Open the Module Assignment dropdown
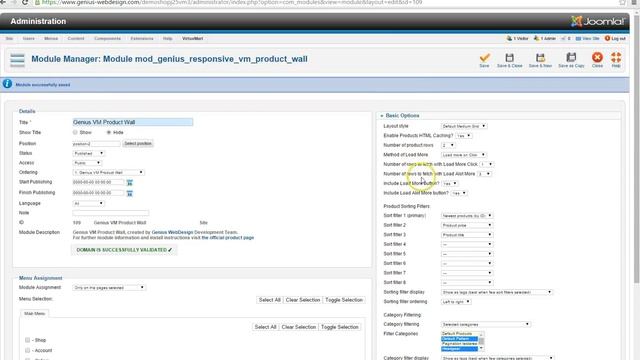Viewport: 640px width, 360px height. pos(109,288)
